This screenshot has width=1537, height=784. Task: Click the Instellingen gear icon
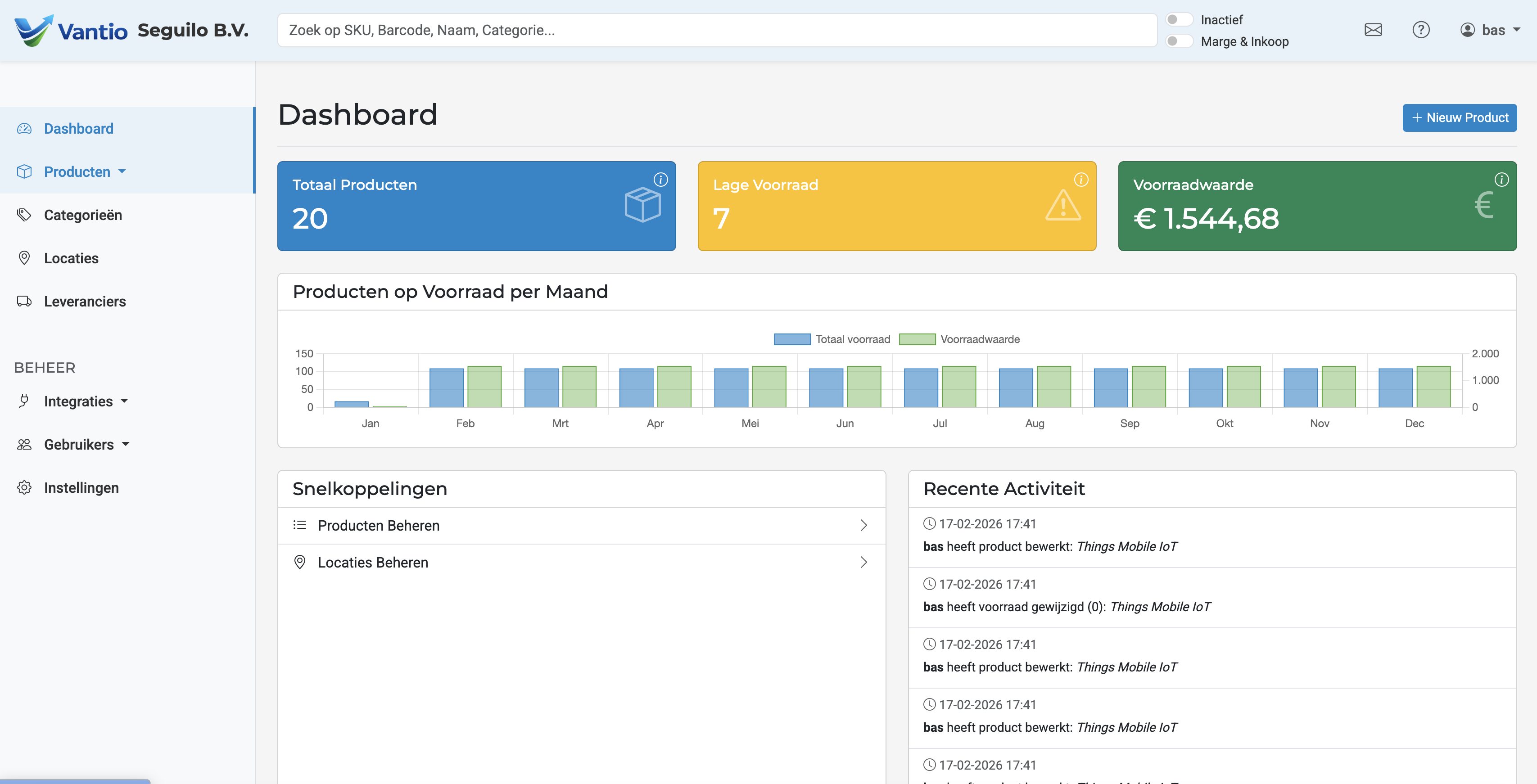24,487
